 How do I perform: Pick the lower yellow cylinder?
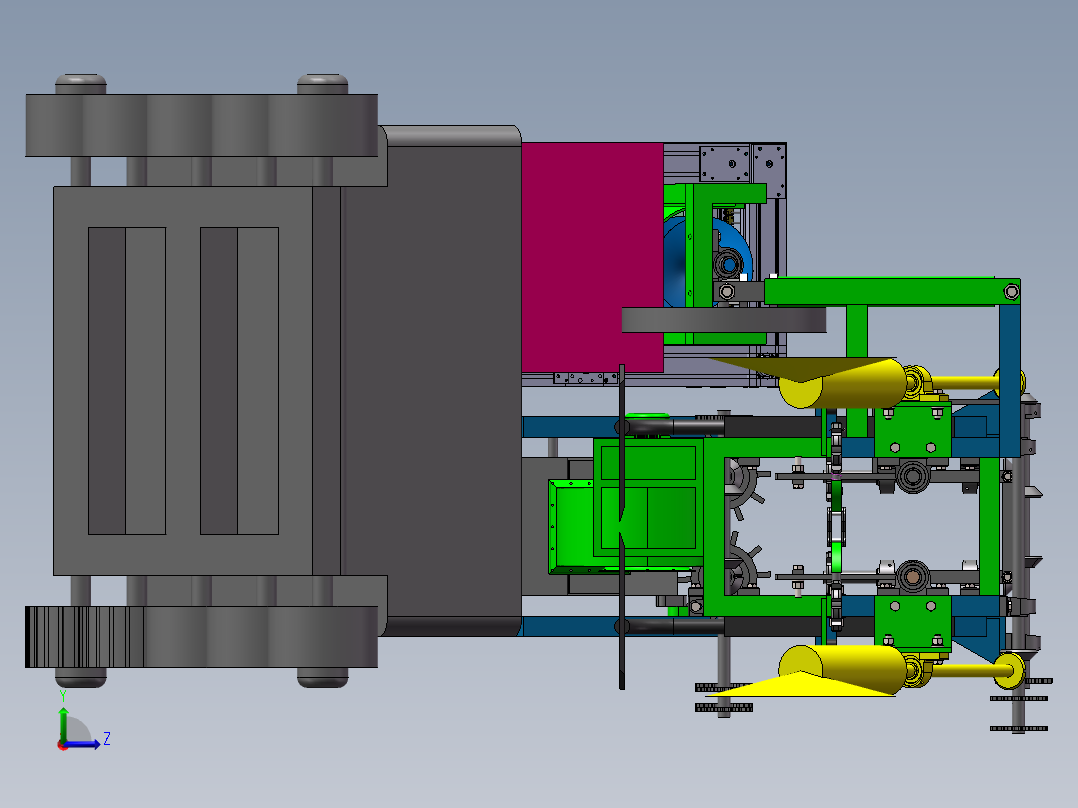[842, 670]
